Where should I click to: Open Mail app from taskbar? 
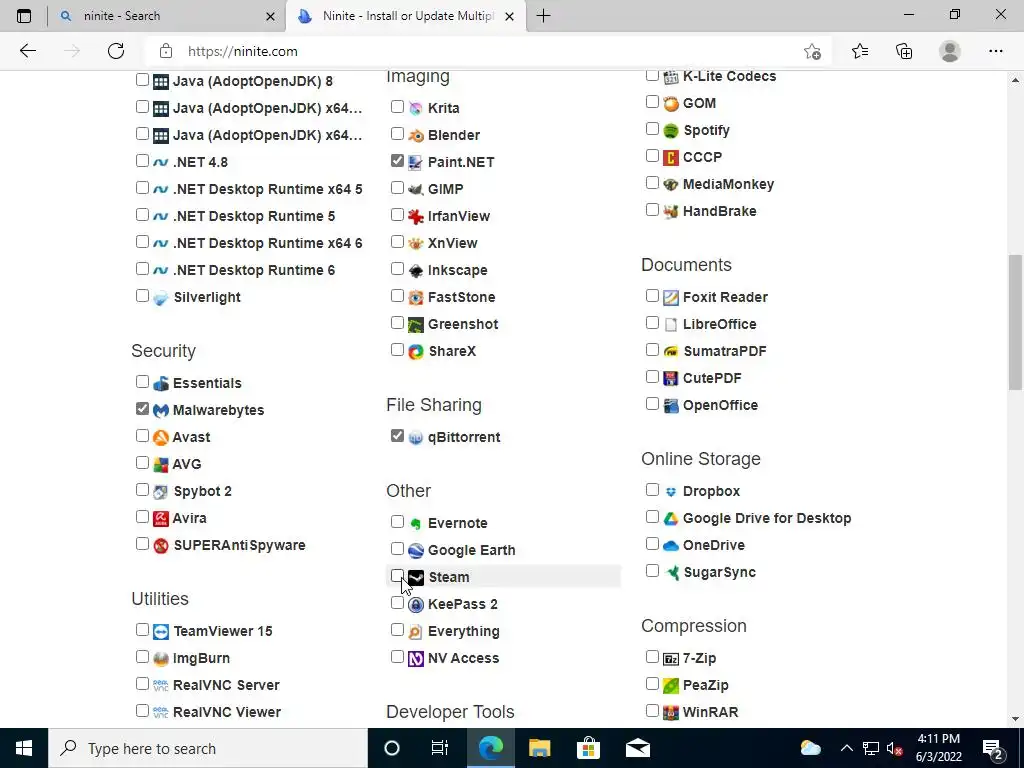click(637, 748)
